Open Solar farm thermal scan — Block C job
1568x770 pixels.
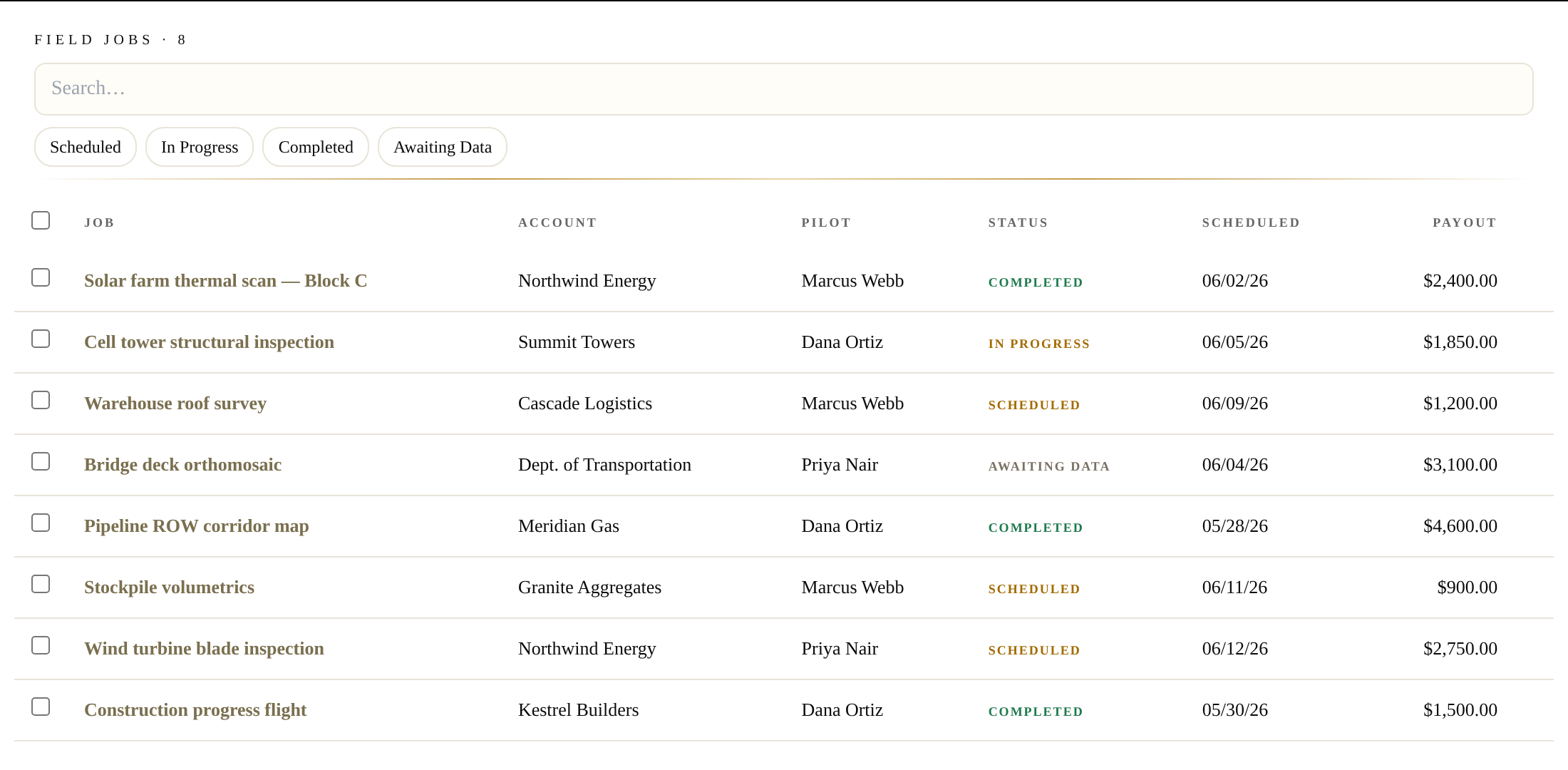point(226,281)
